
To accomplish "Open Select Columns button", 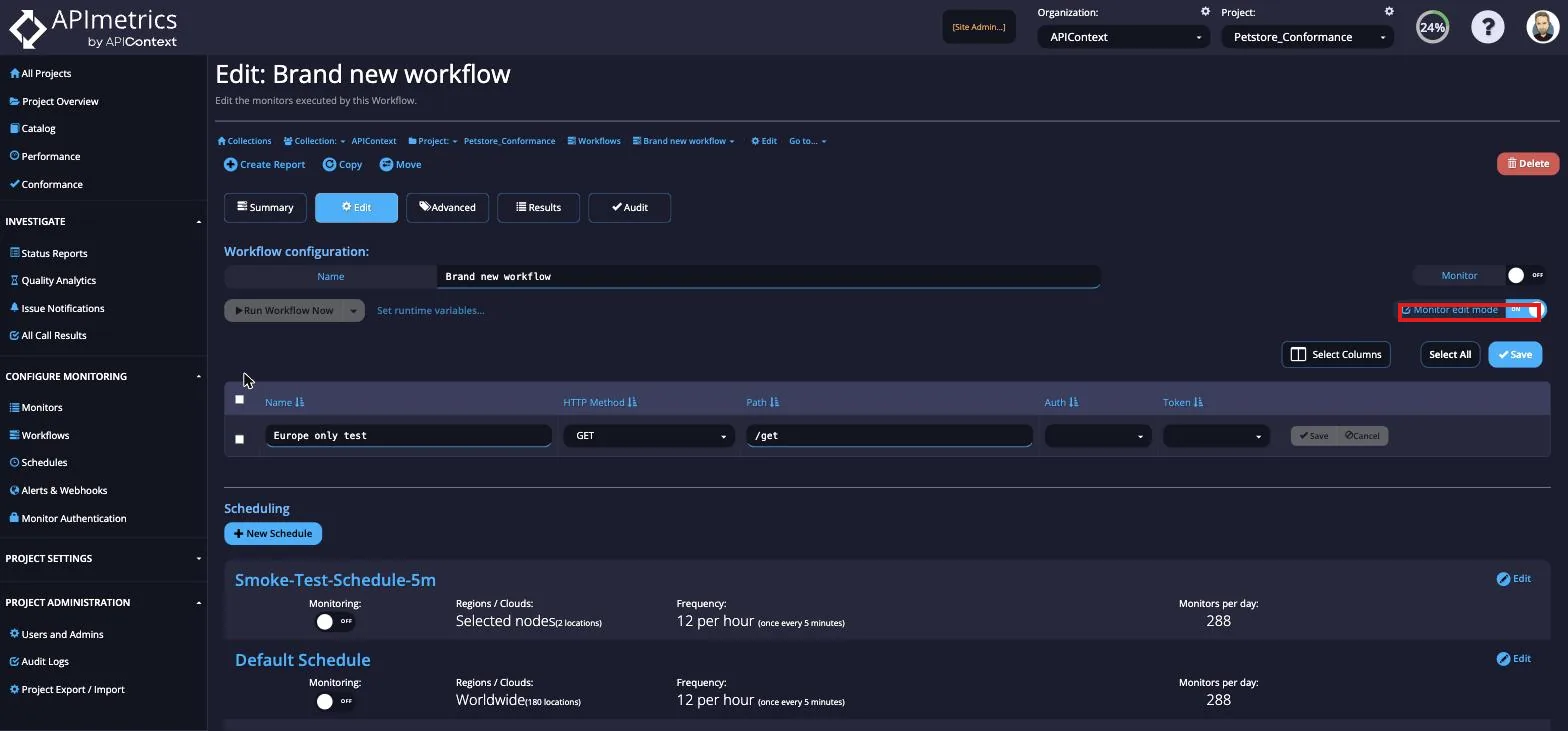I will [x=1336, y=354].
